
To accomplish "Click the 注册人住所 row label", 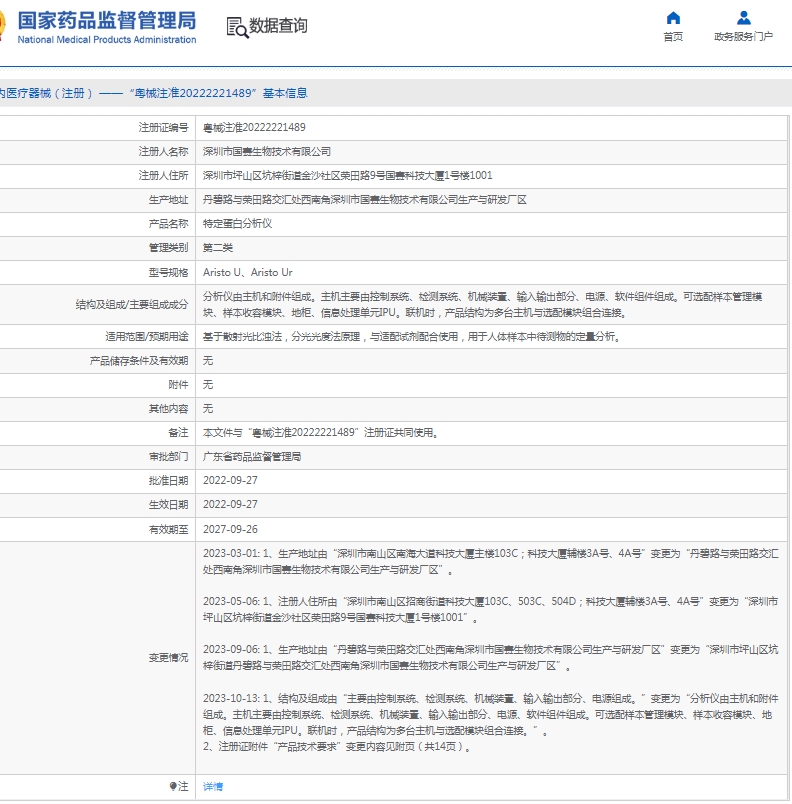I will (x=163, y=175).
